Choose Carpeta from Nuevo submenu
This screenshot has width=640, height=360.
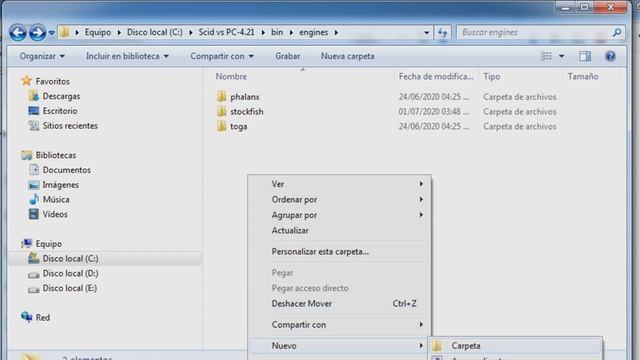point(515,346)
